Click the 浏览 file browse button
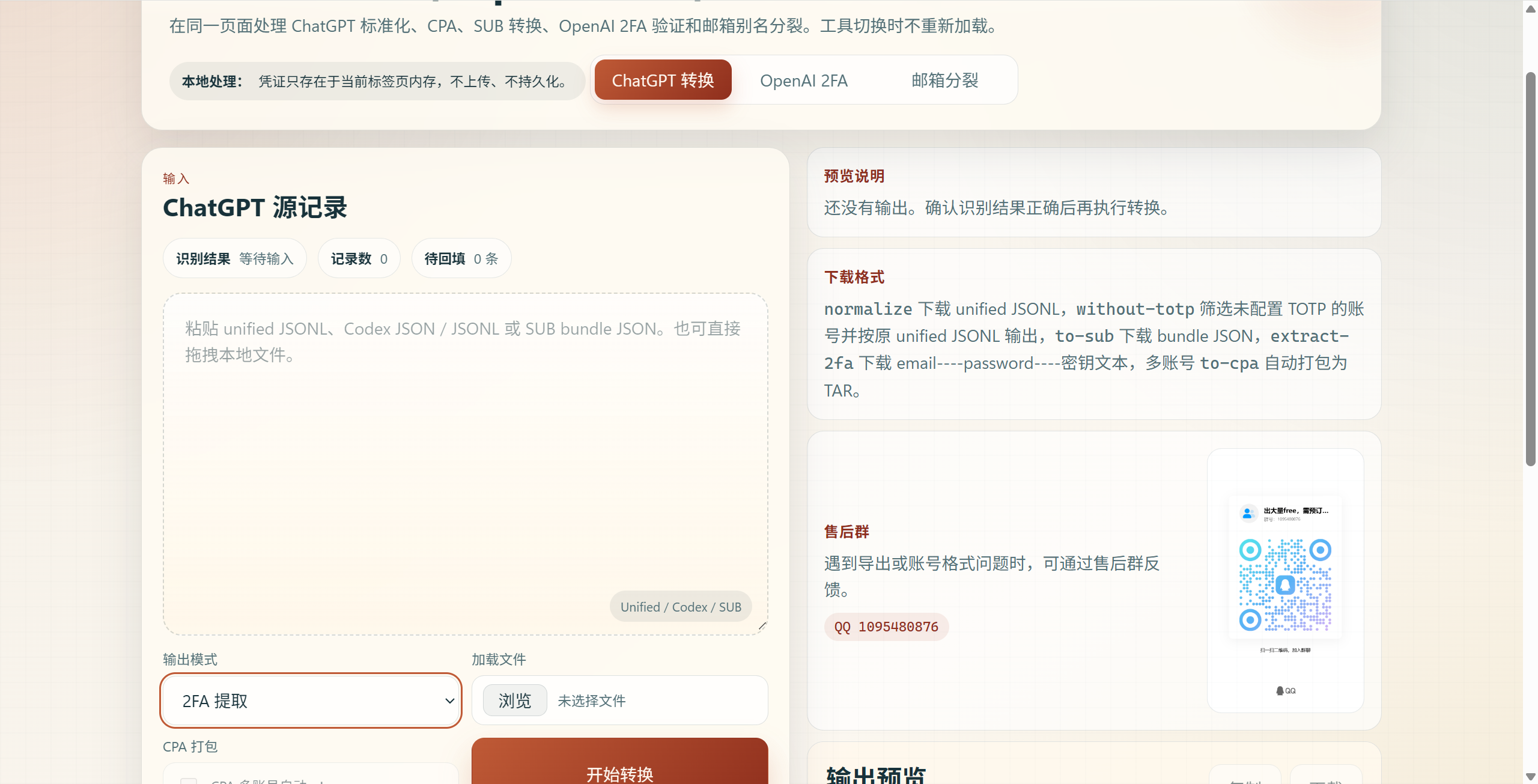Viewport: 1538px width, 784px height. point(515,700)
